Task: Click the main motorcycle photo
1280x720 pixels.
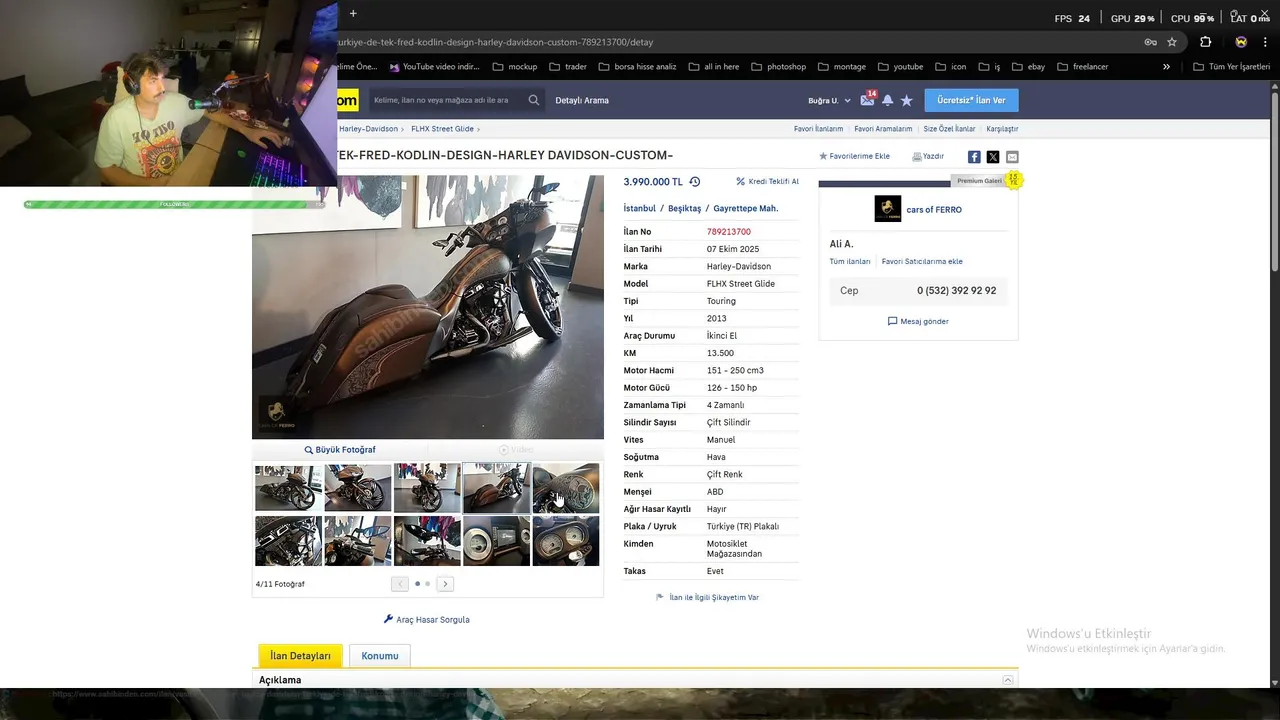Action: [428, 307]
